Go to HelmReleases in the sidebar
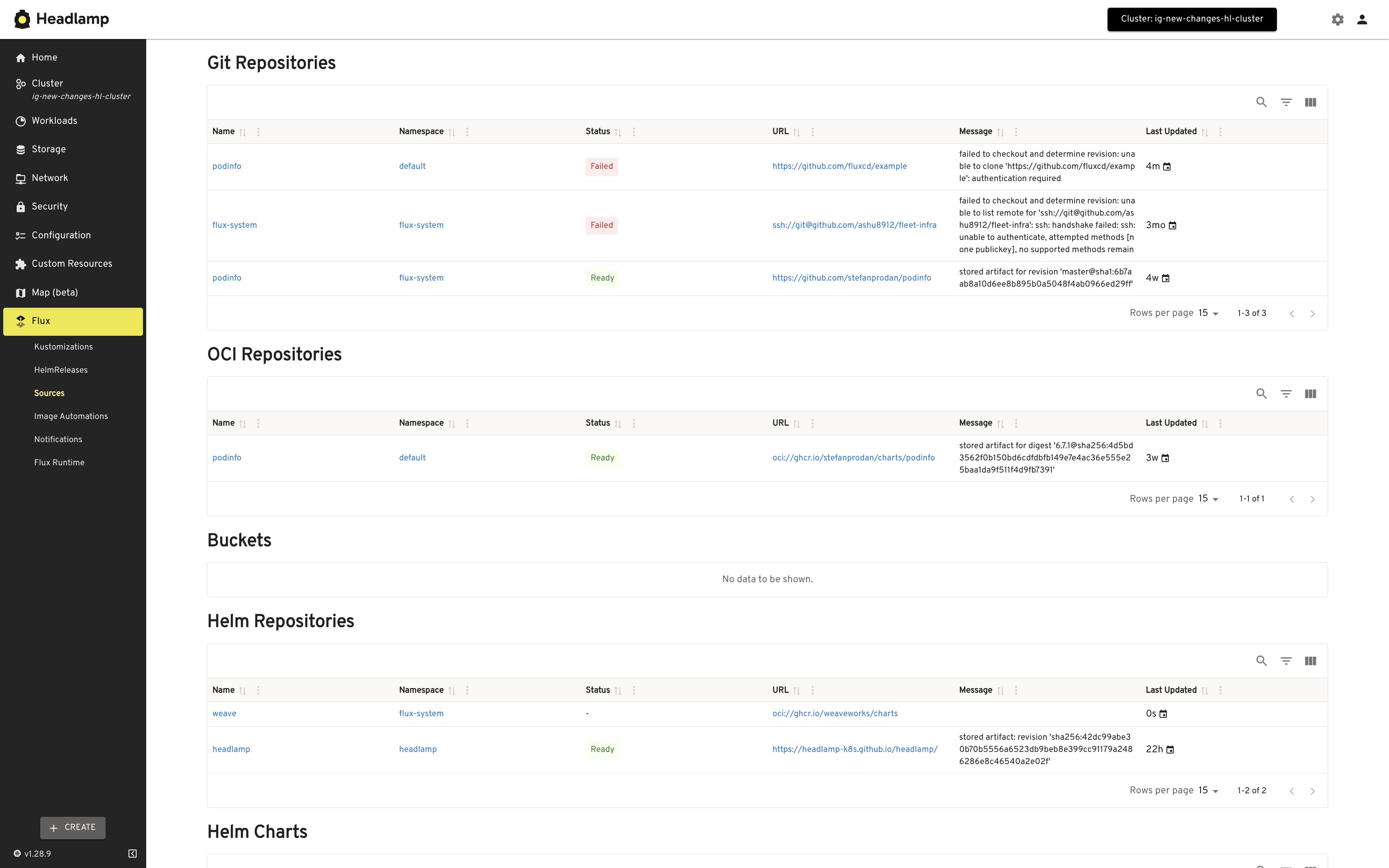The height and width of the screenshot is (868, 1389). pyautogui.click(x=61, y=370)
